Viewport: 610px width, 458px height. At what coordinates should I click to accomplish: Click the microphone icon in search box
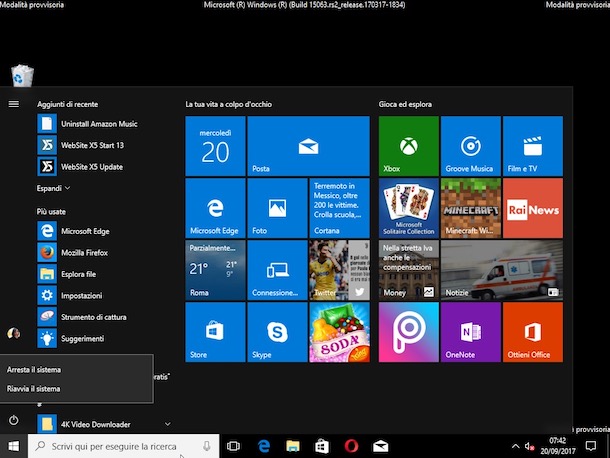207,446
